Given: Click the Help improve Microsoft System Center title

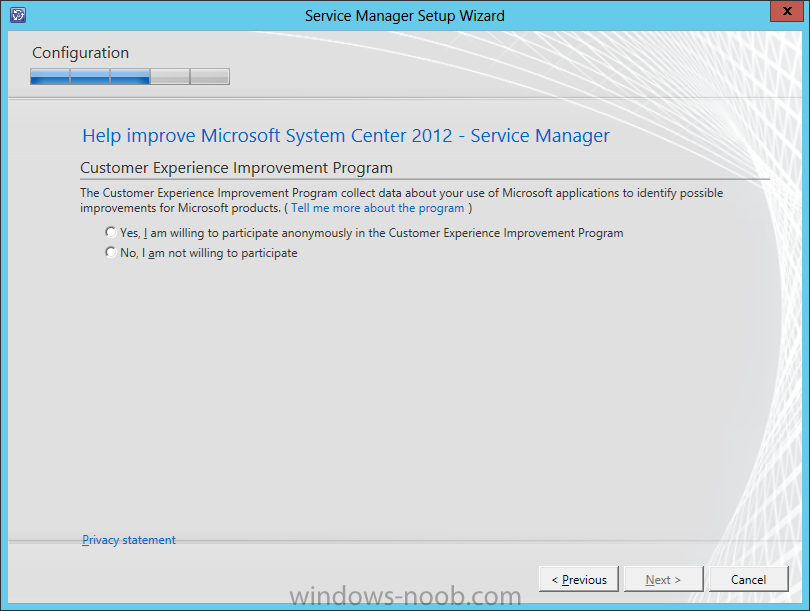Looking at the screenshot, I should 346,136.
